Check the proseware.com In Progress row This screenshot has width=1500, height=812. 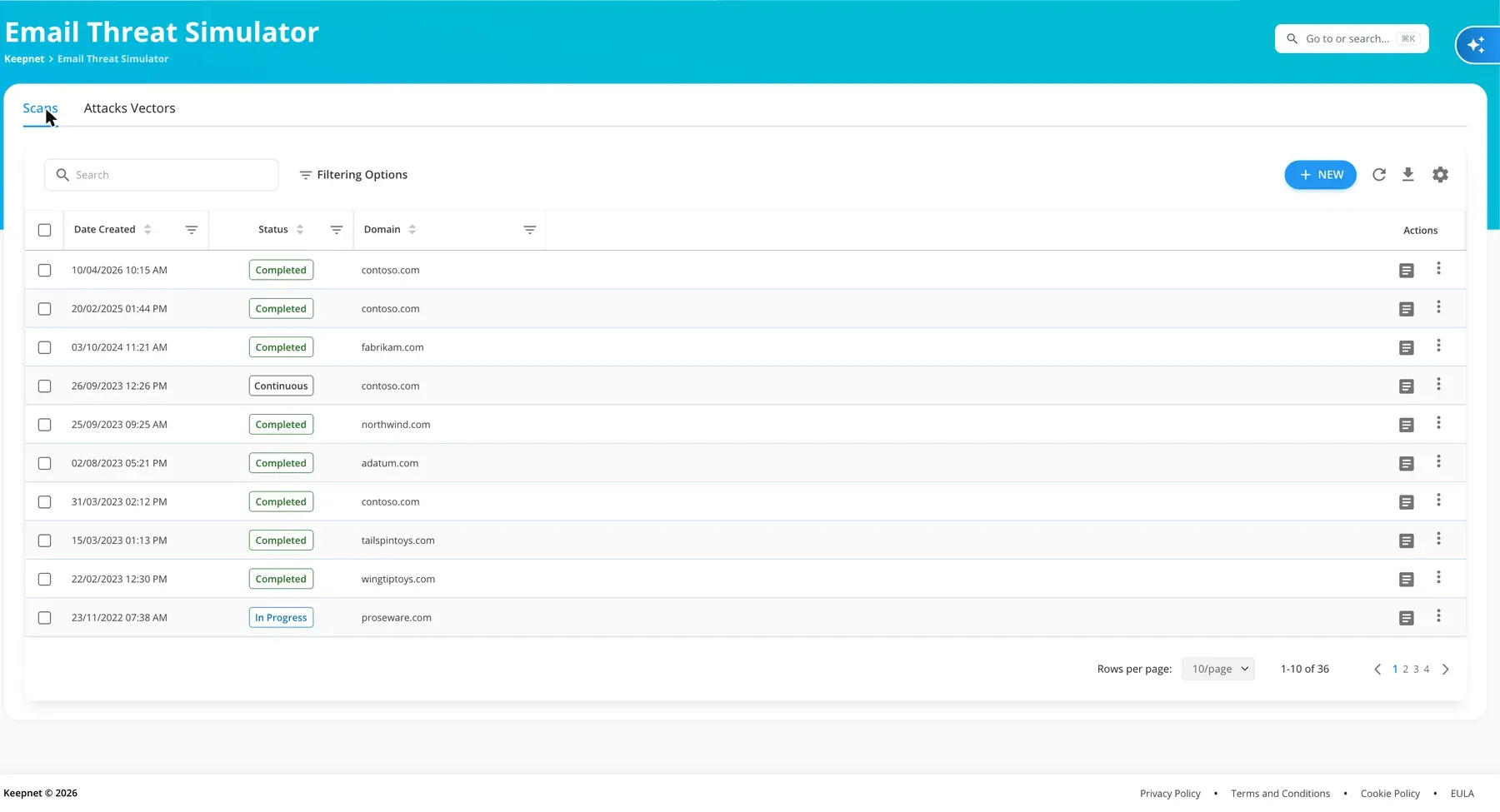(x=45, y=618)
